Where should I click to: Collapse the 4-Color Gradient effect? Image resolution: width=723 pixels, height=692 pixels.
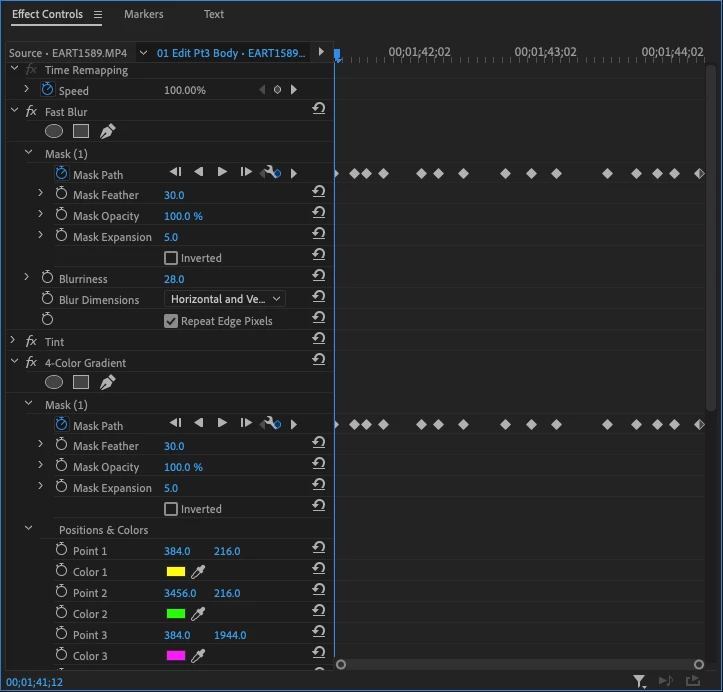14,361
